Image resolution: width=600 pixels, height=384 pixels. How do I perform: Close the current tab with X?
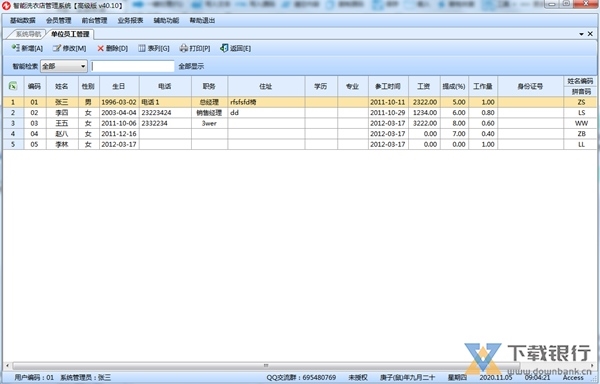590,34
